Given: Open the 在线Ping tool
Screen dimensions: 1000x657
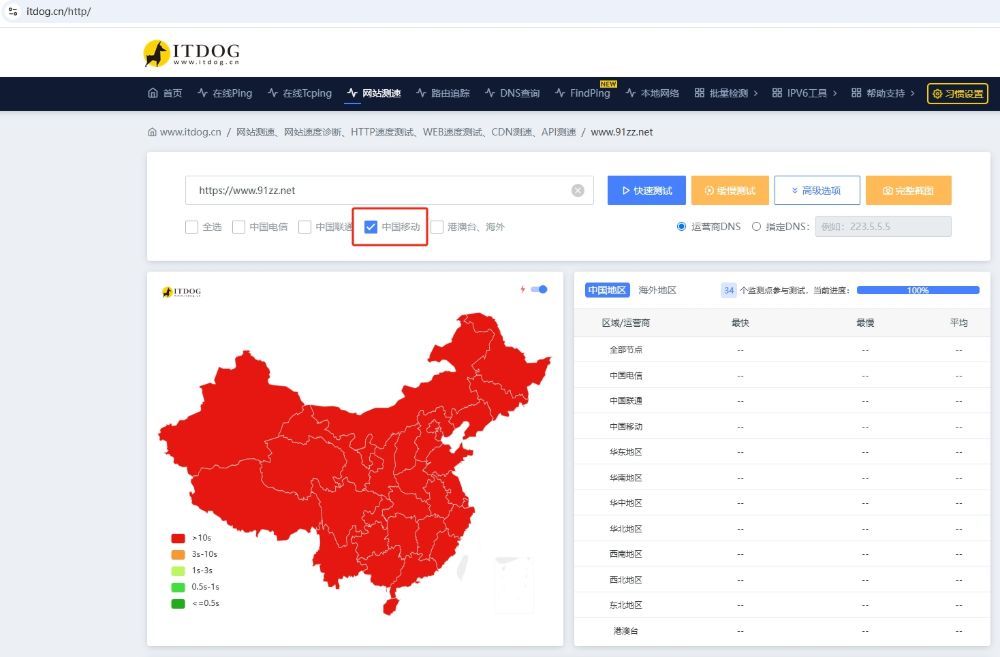Looking at the screenshot, I should coord(224,93).
